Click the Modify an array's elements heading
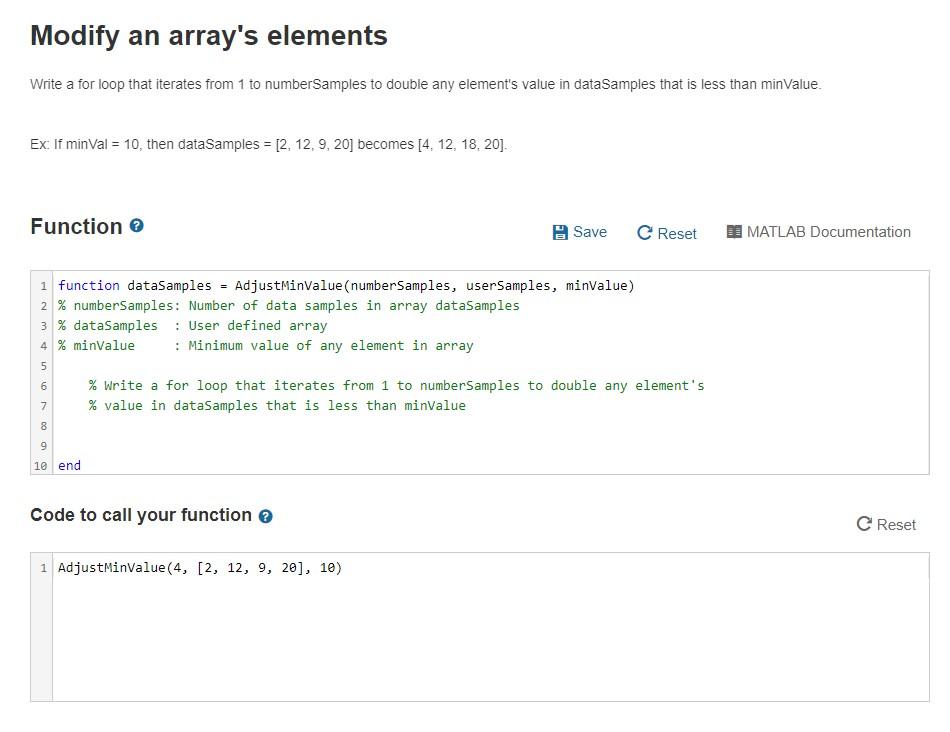The image size is (950, 732). click(x=209, y=35)
